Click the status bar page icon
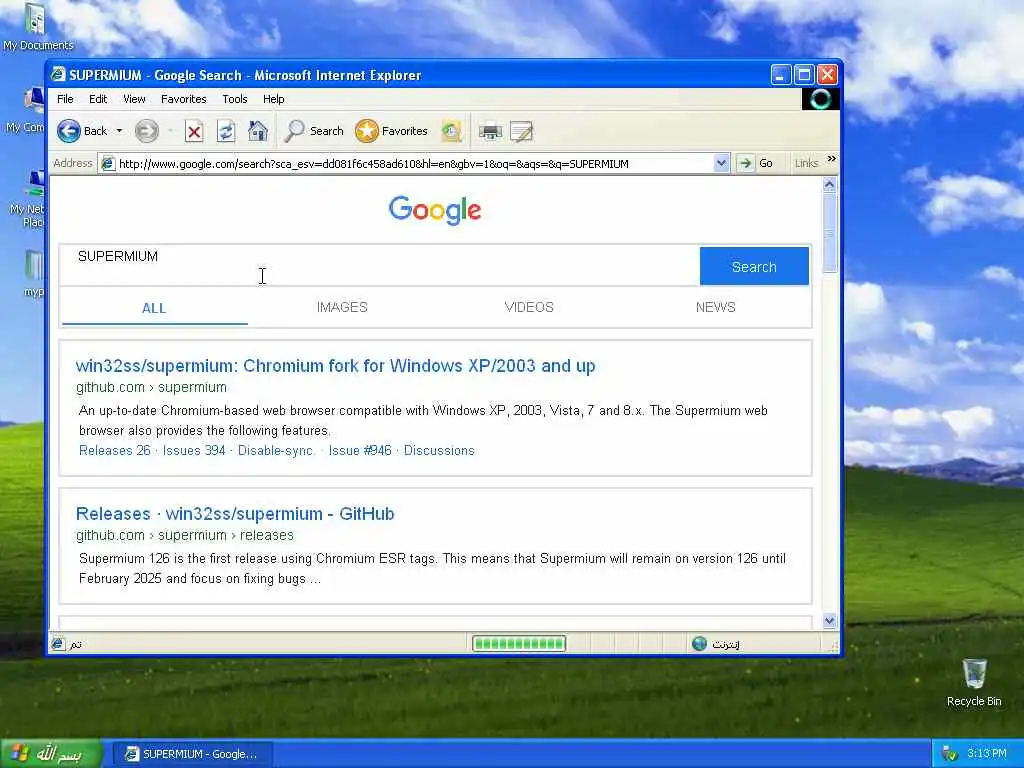 (57, 644)
